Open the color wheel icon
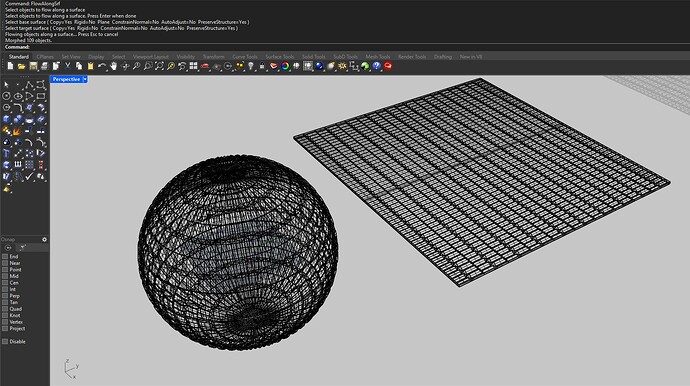Screen dimensions: 690x386 click(x=285, y=66)
